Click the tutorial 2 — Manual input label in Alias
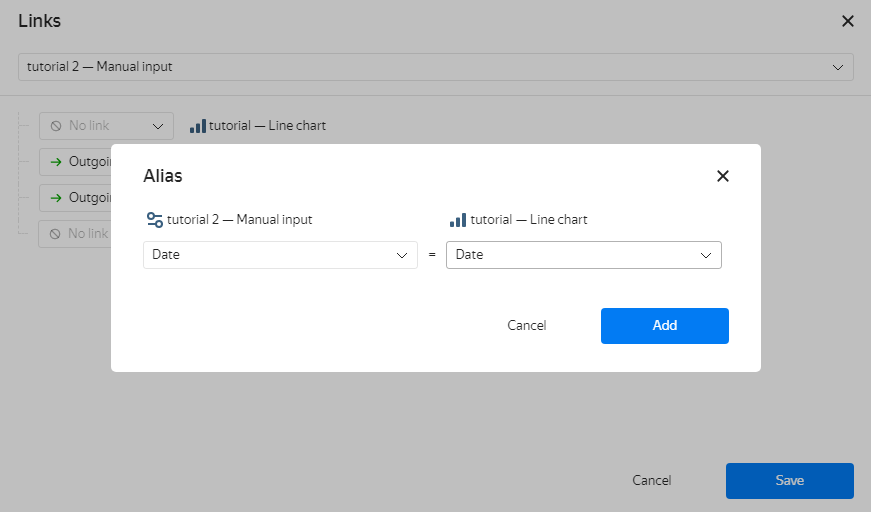 [240, 220]
